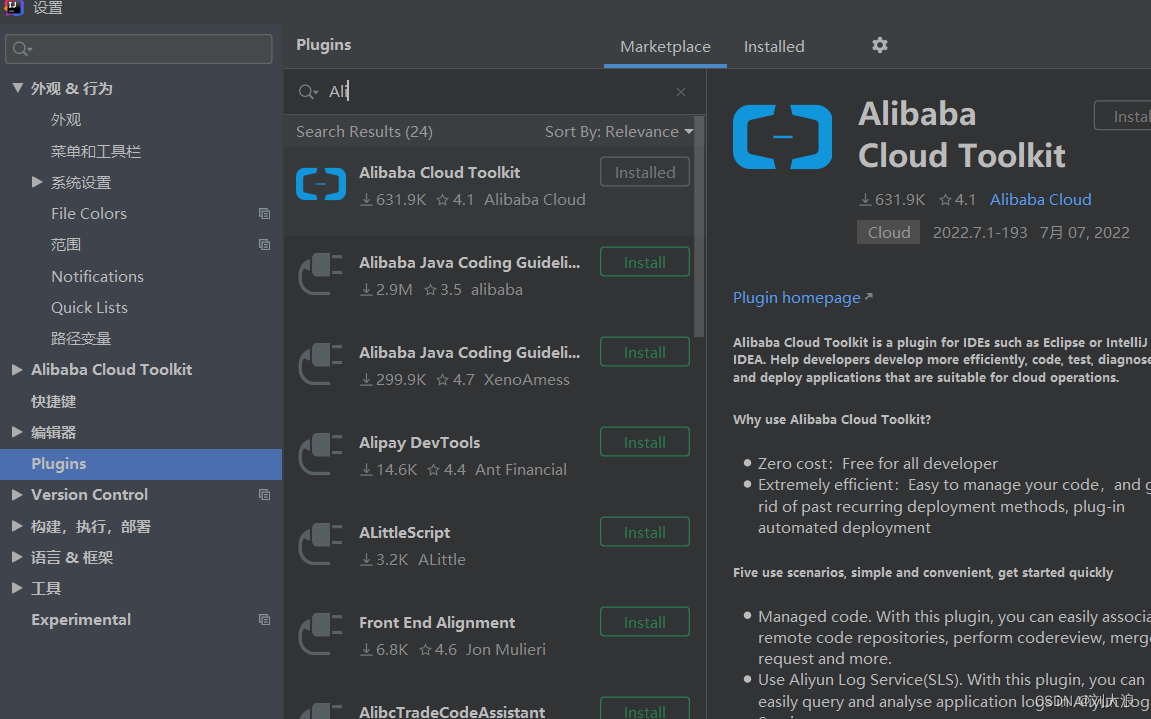The height and width of the screenshot is (719, 1151).
Task: Clear the plugin search with the X icon
Action: (x=680, y=92)
